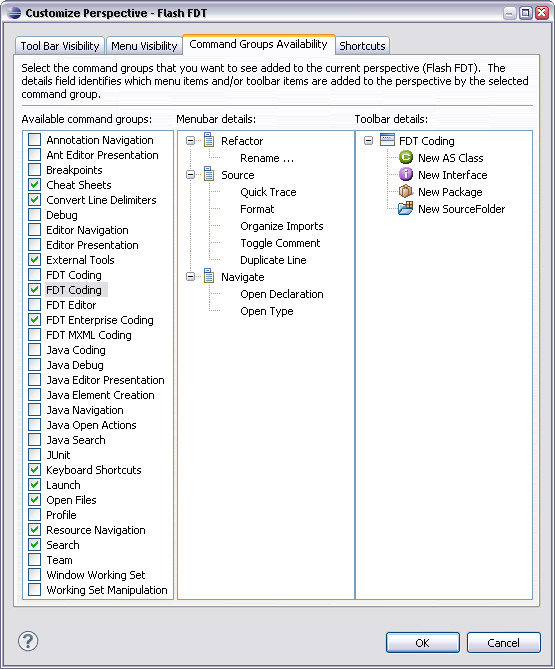
Task: Select the FDT MXML Coding label
Action: tap(89, 334)
